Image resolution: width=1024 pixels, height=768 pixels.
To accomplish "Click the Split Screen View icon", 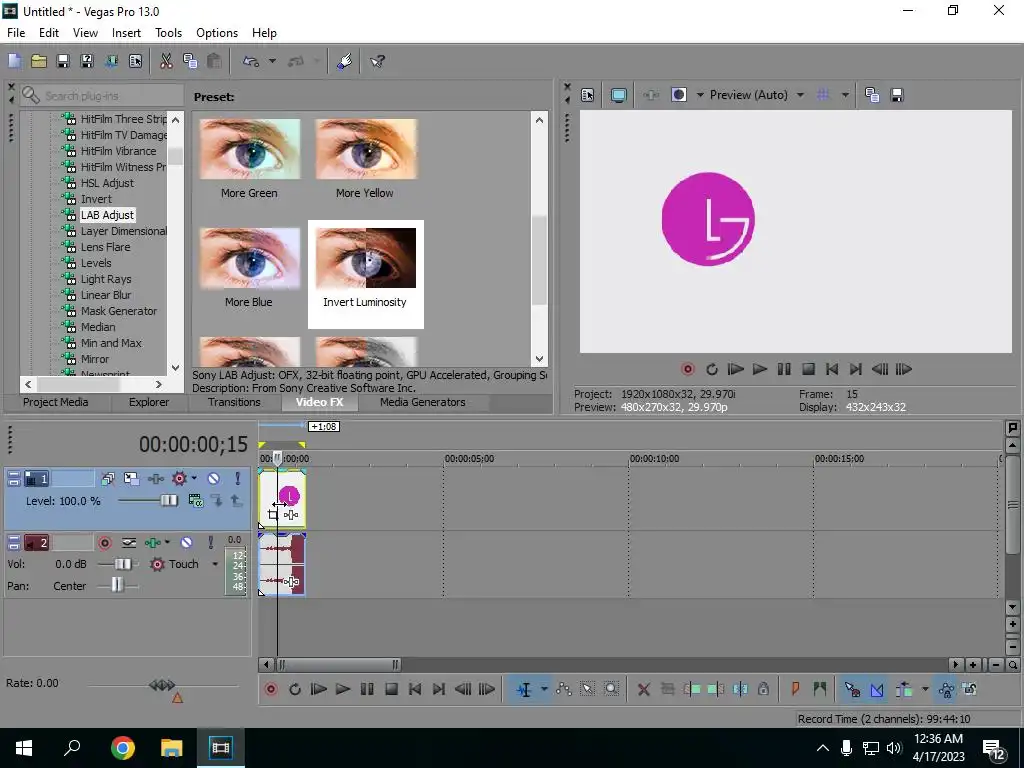I will tap(679, 95).
